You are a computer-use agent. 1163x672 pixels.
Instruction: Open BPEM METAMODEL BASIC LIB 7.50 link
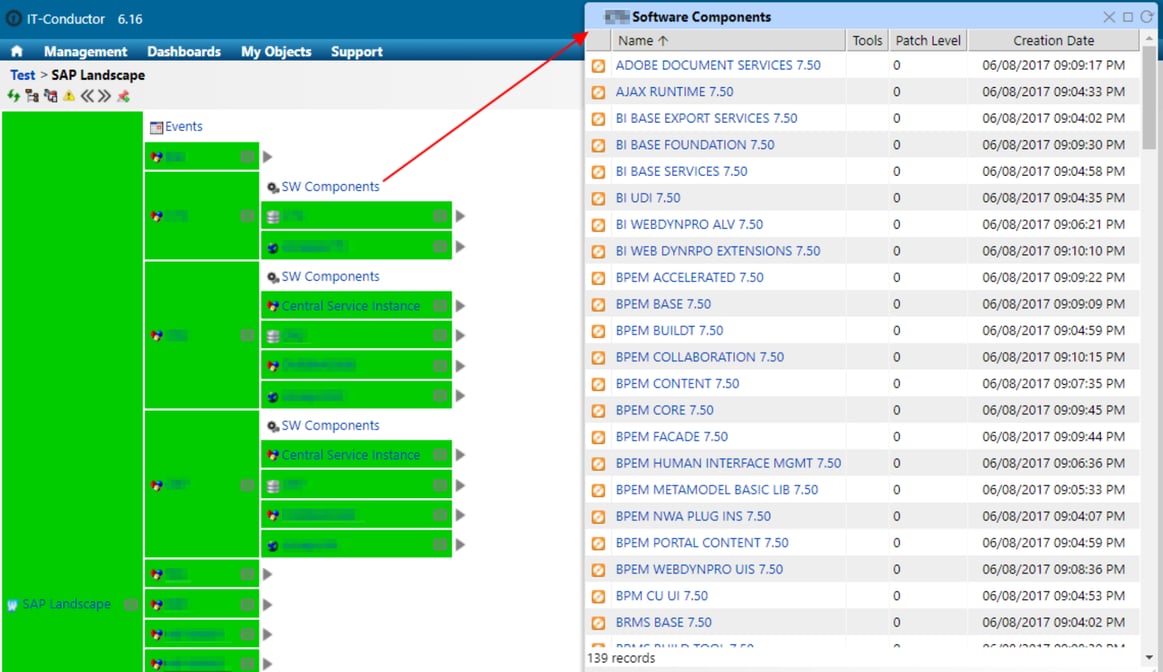point(716,490)
